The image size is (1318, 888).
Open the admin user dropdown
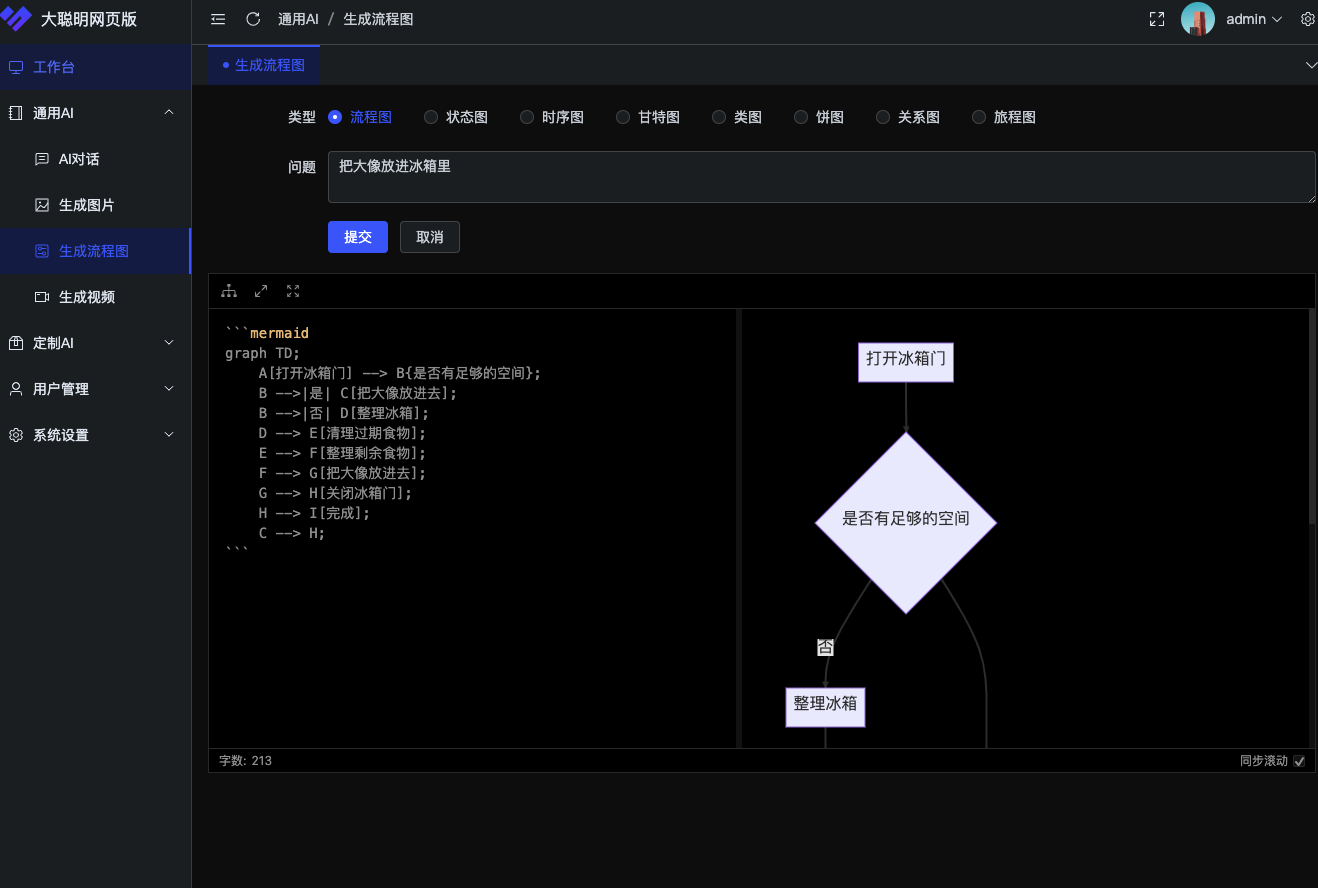(x=1254, y=19)
